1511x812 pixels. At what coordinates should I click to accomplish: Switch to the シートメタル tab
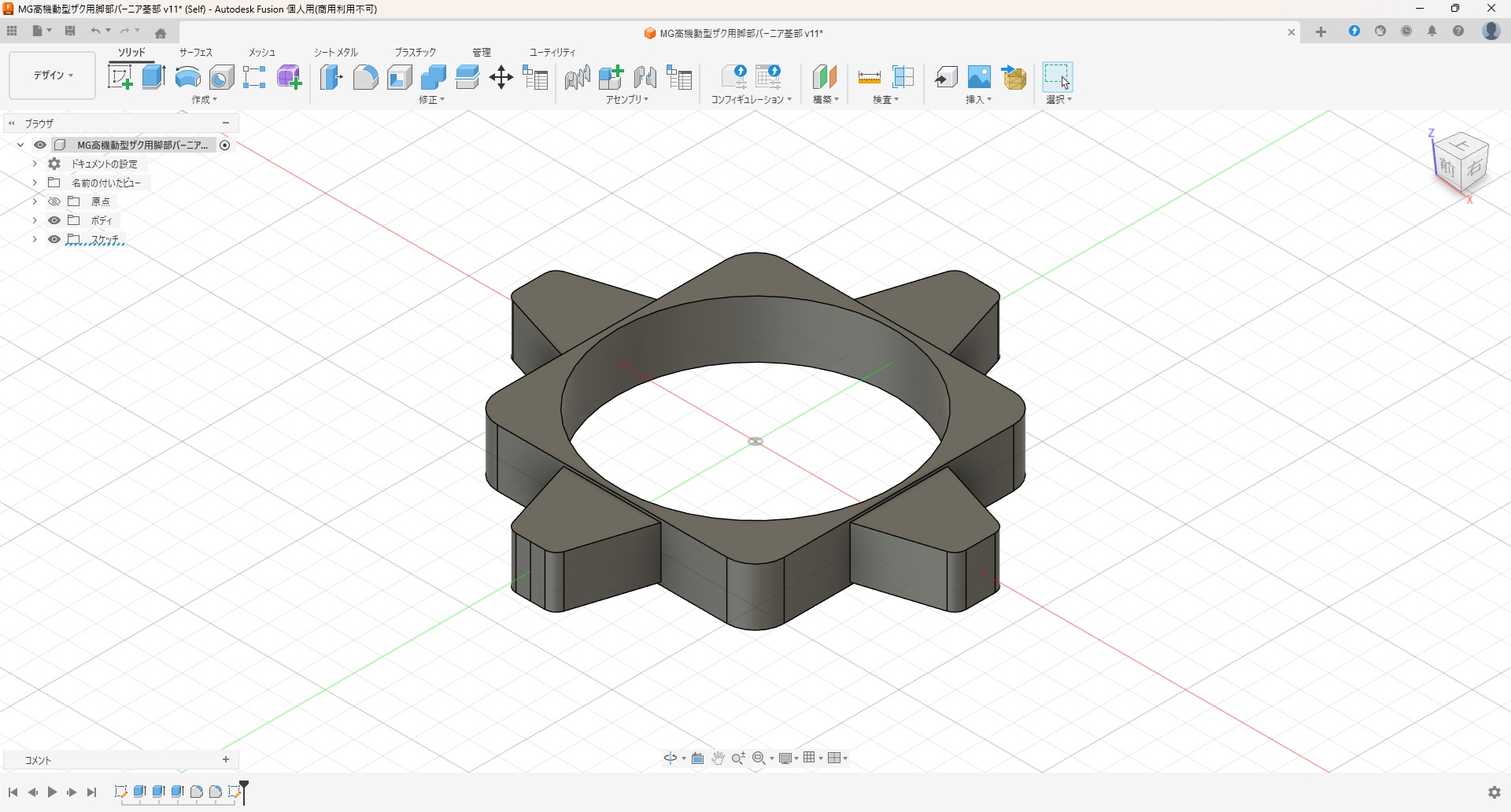point(336,52)
